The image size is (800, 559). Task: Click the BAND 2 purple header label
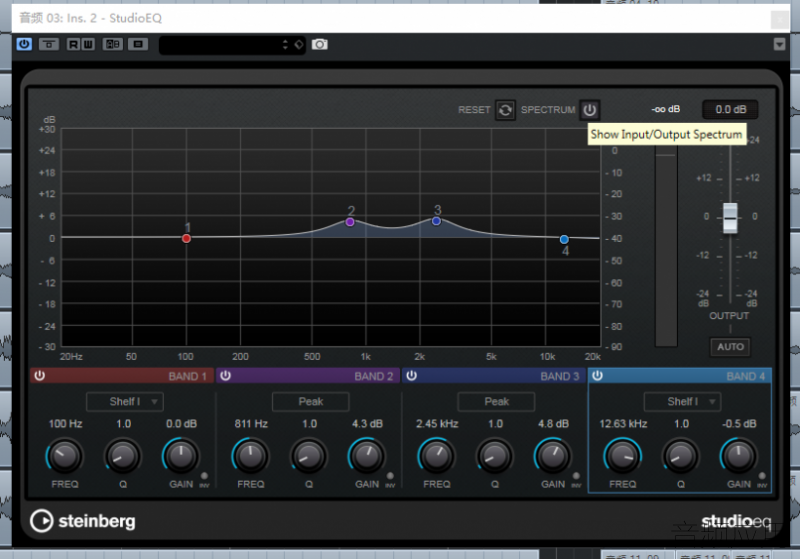click(x=373, y=376)
